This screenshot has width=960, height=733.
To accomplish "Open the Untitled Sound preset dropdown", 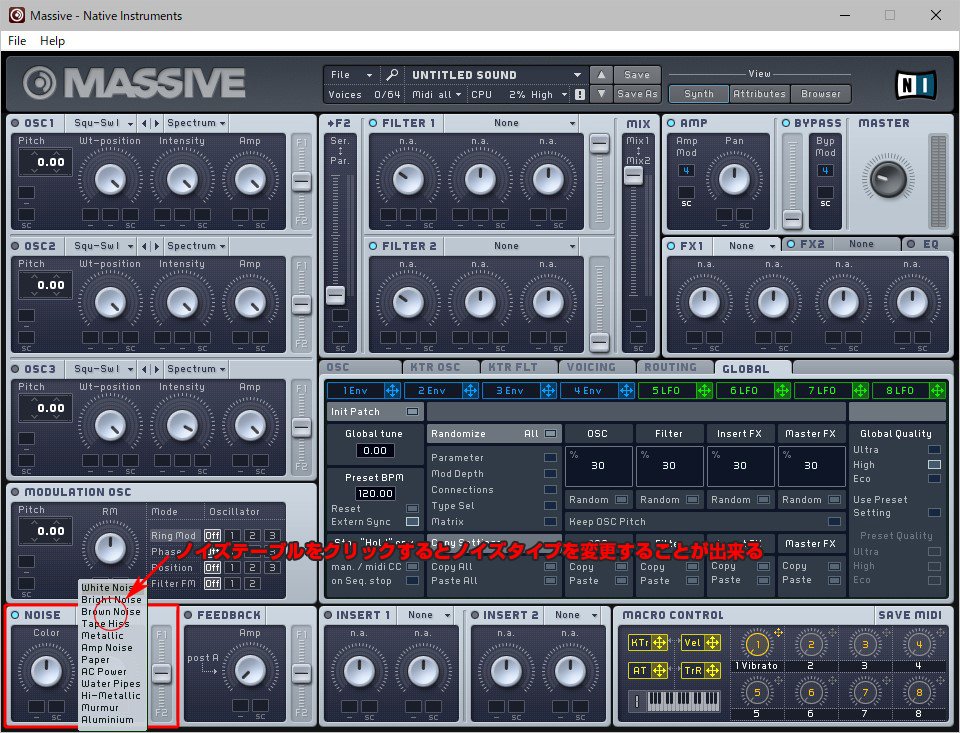I will point(495,75).
